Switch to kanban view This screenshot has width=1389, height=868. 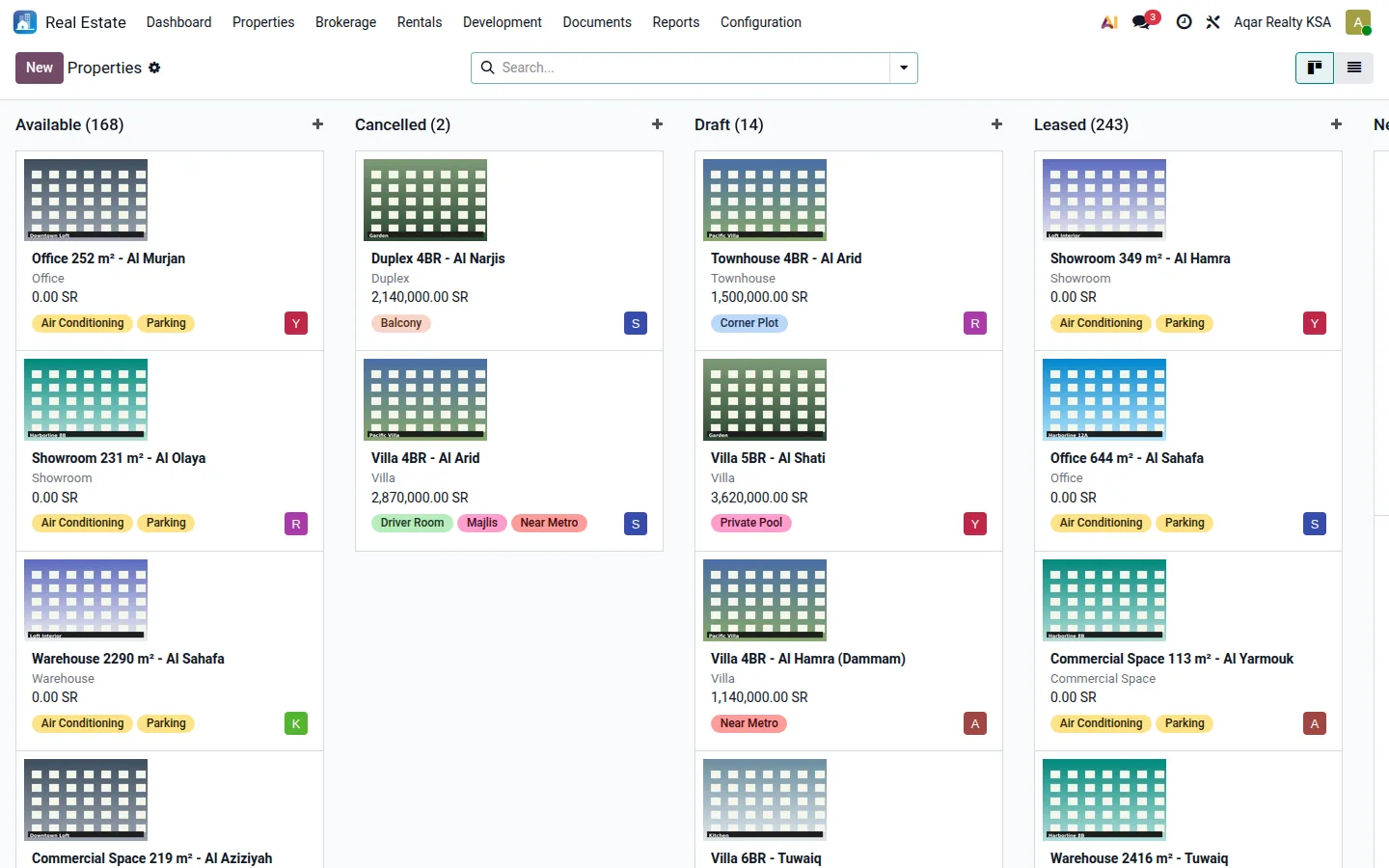pyautogui.click(x=1315, y=68)
